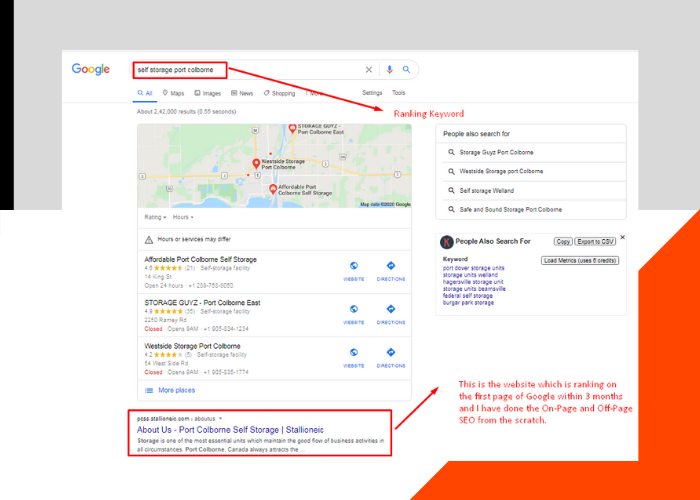Click the Keywords Everywhere K logo
Viewport: 700px width, 500px height.
(447, 242)
